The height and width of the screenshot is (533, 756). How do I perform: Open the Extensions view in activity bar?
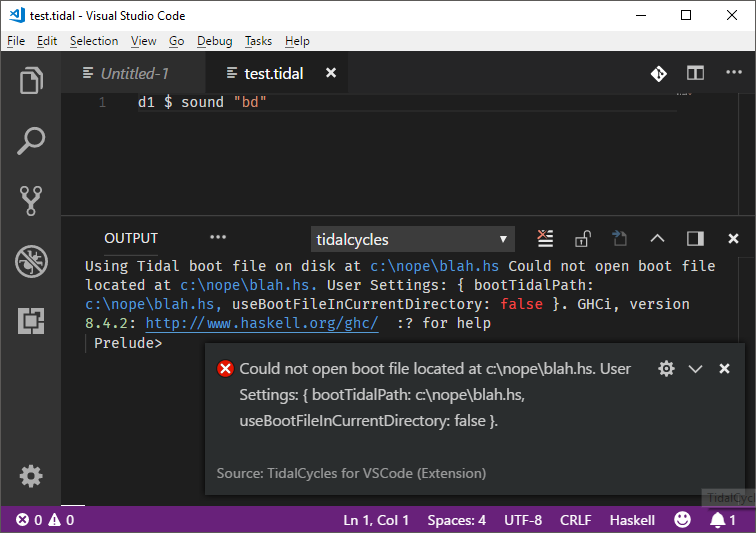point(31,321)
